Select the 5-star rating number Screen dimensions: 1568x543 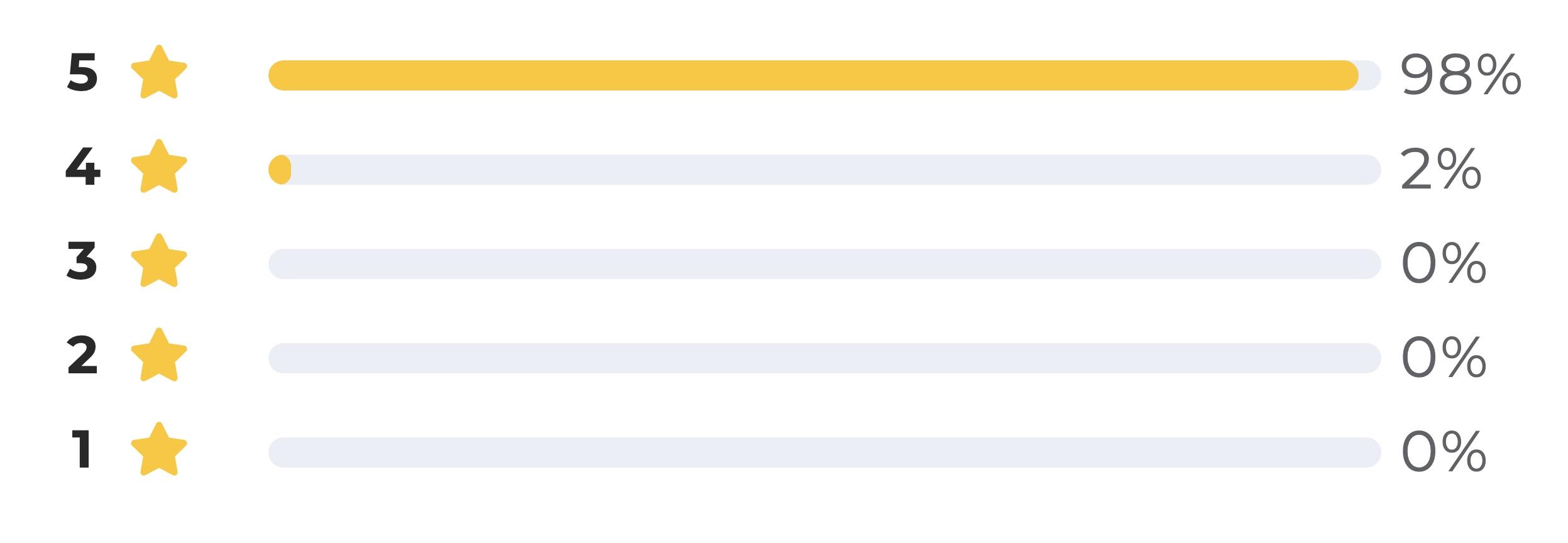[82, 72]
